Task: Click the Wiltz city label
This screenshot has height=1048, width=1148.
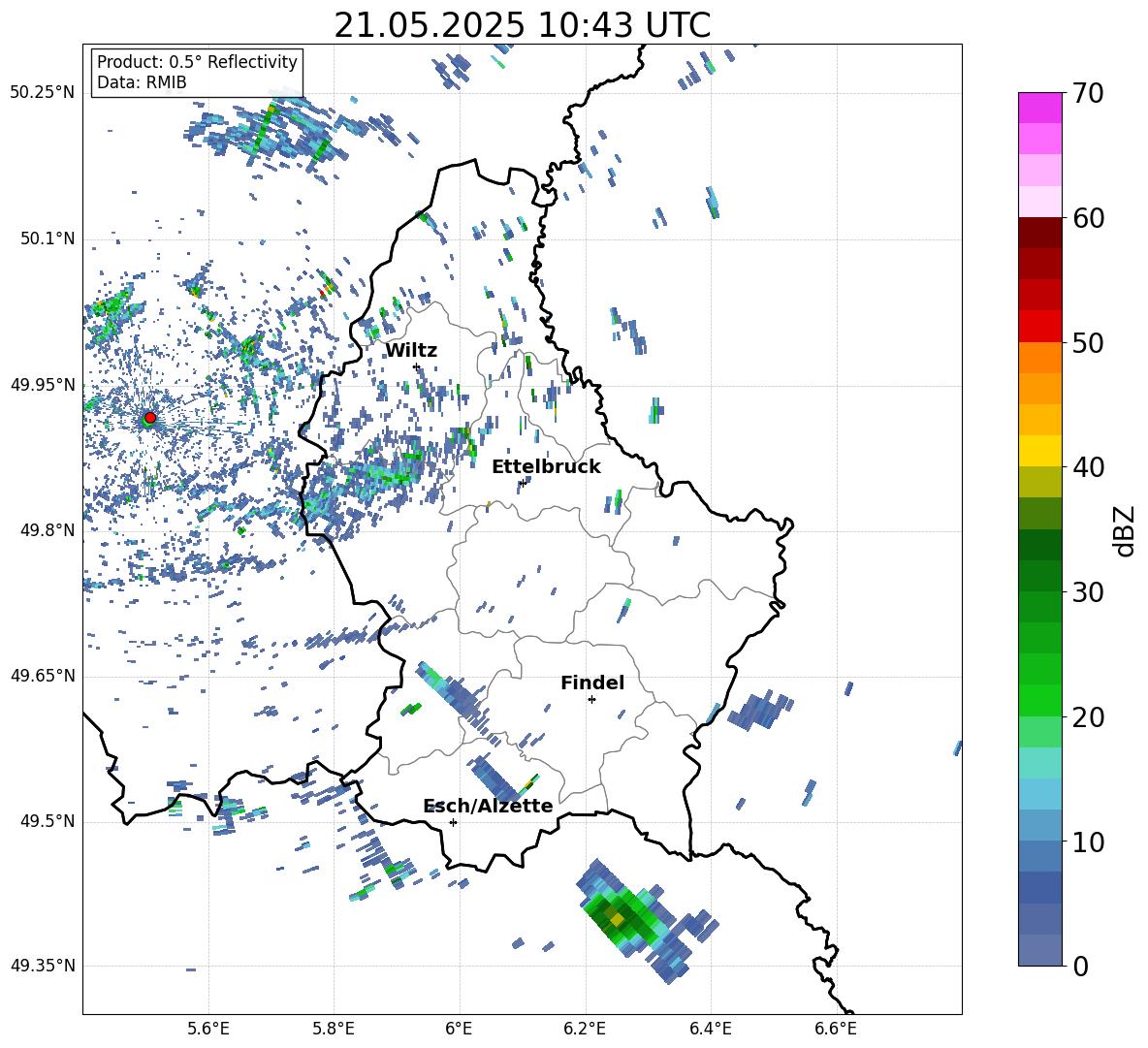Action: tap(411, 351)
